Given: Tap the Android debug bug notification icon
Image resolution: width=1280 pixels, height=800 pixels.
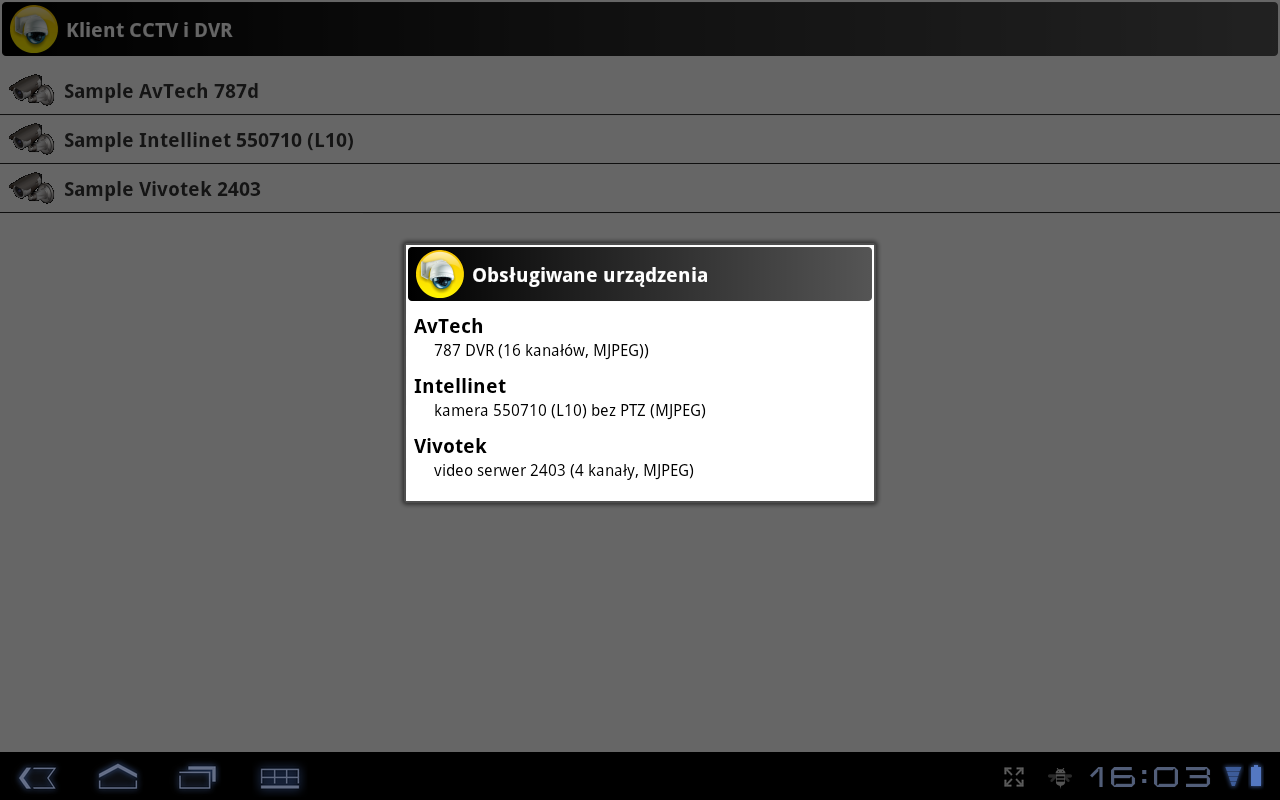Looking at the screenshot, I should coord(1059,777).
